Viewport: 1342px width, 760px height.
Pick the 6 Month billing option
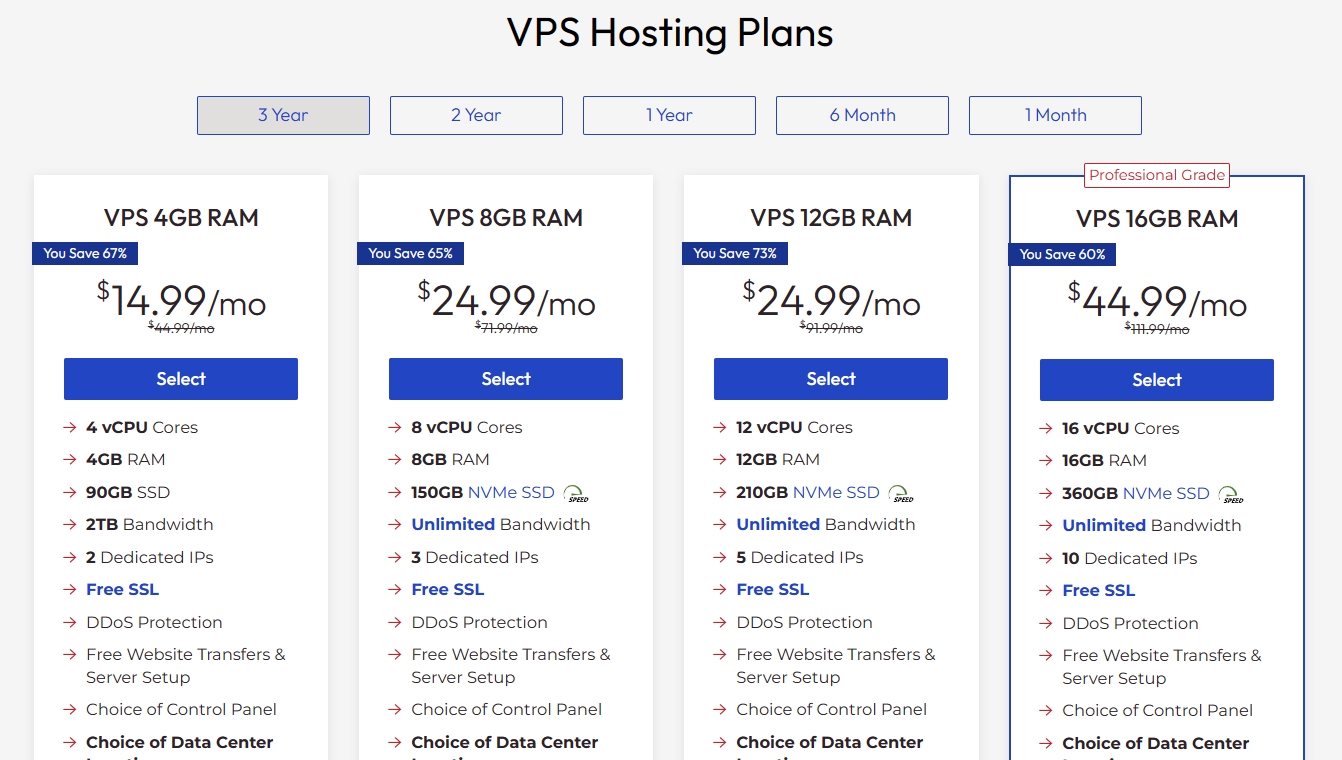click(862, 115)
